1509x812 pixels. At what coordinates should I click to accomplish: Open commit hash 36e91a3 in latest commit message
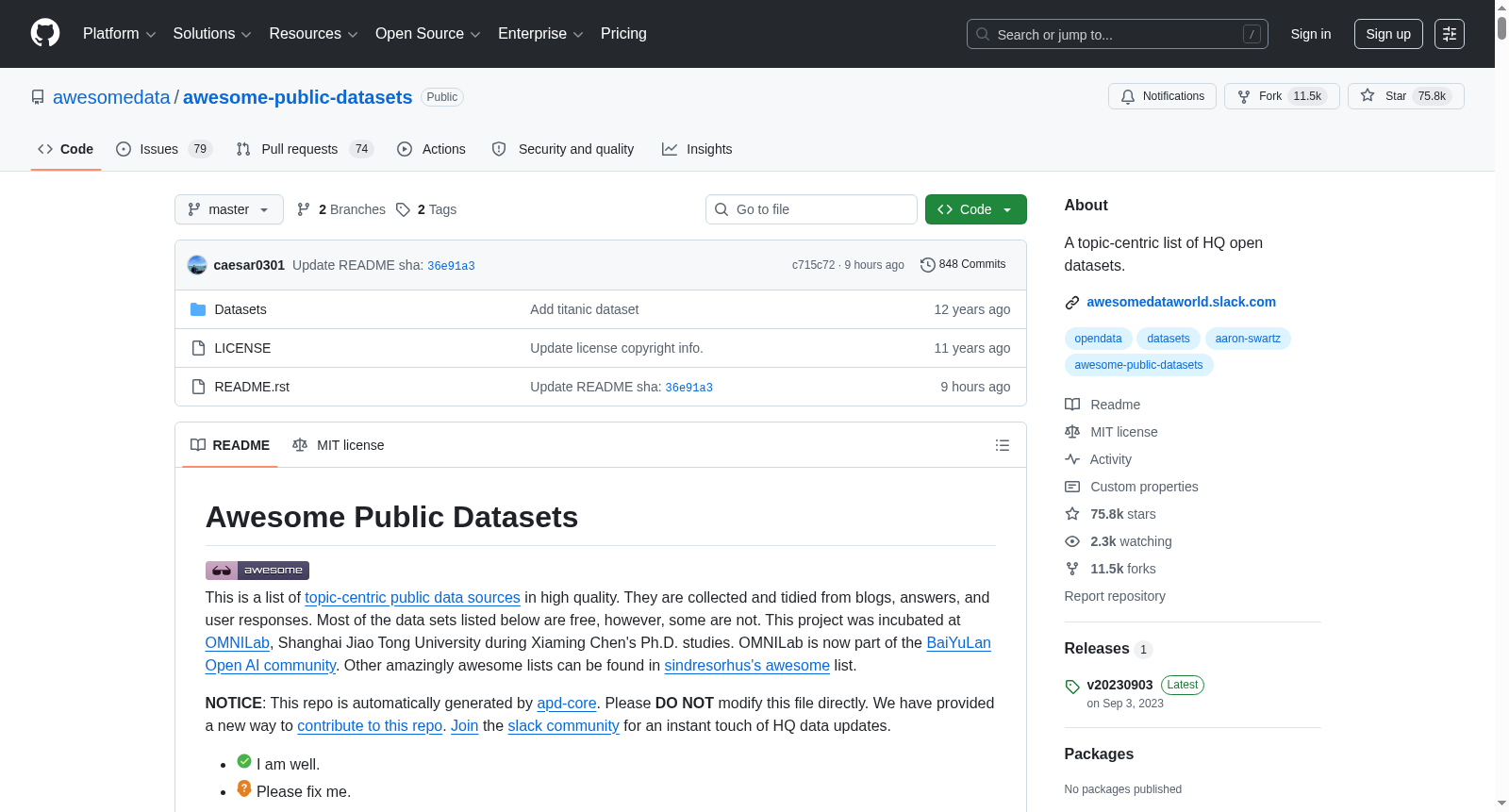tap(451, 266)
